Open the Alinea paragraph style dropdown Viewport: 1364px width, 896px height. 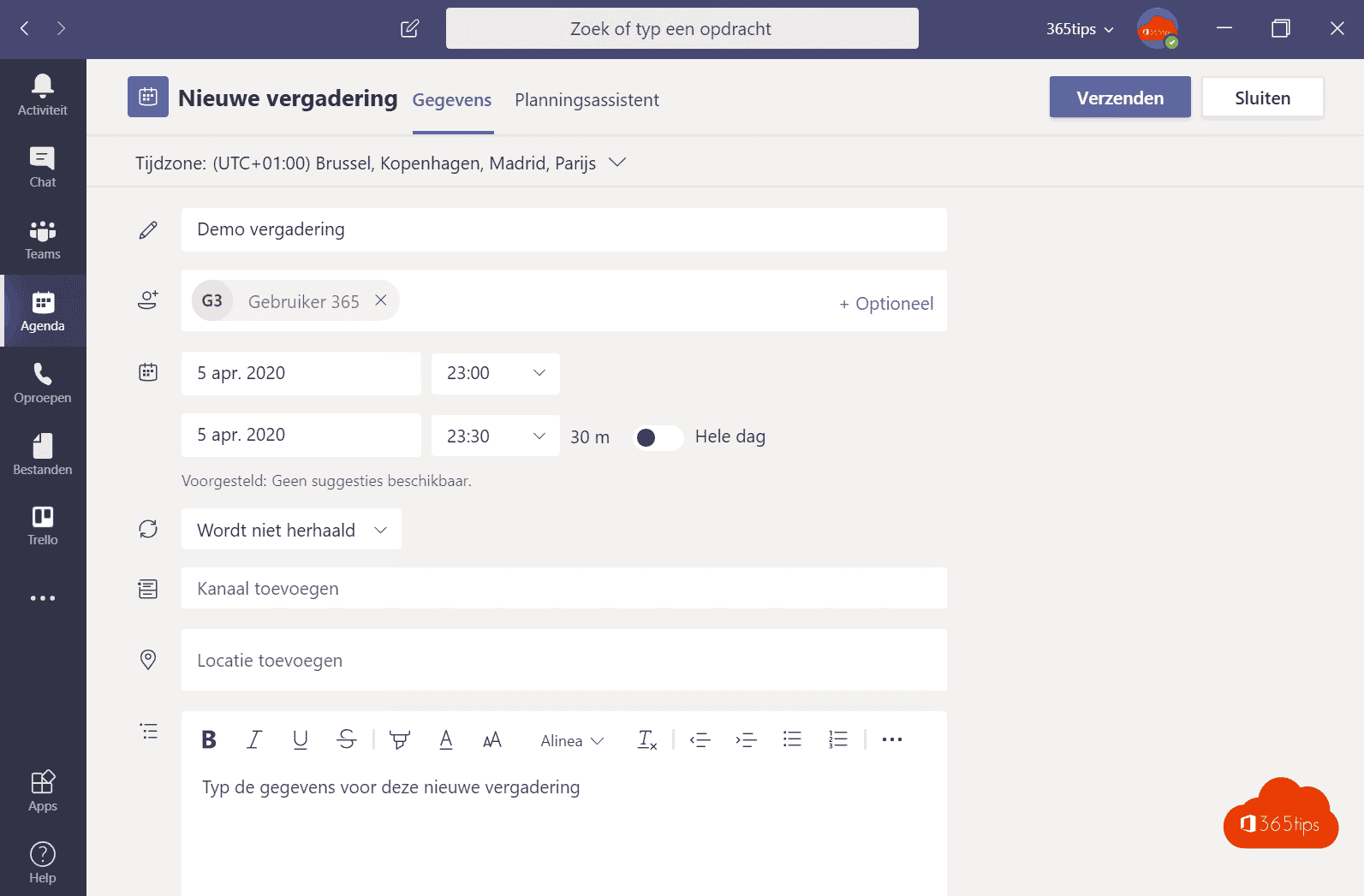click(x=571, y=741)
